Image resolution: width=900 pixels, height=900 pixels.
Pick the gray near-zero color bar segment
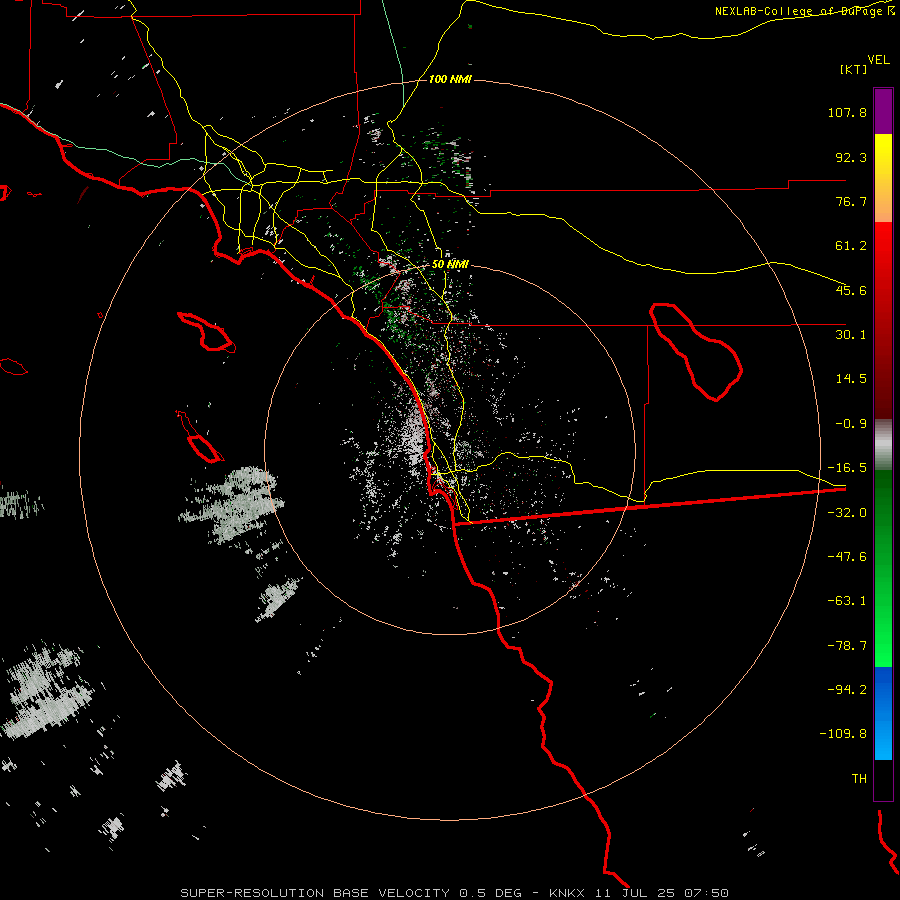click(x=883, y=445)
